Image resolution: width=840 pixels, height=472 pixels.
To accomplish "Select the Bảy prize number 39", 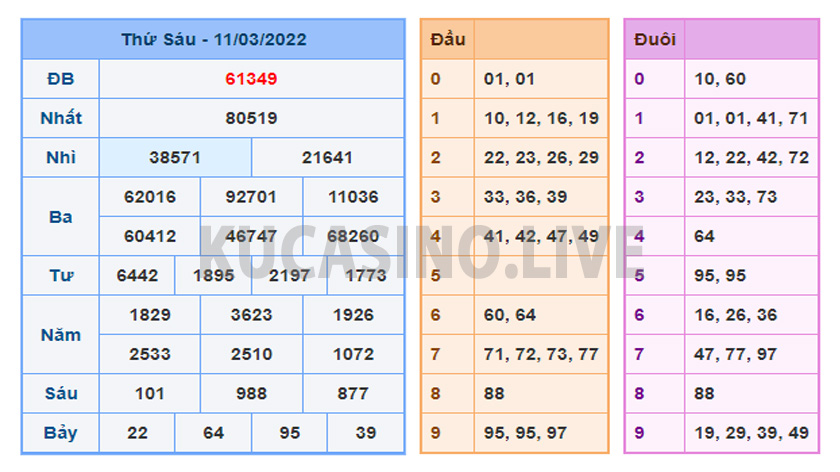I will click(365, 433).
